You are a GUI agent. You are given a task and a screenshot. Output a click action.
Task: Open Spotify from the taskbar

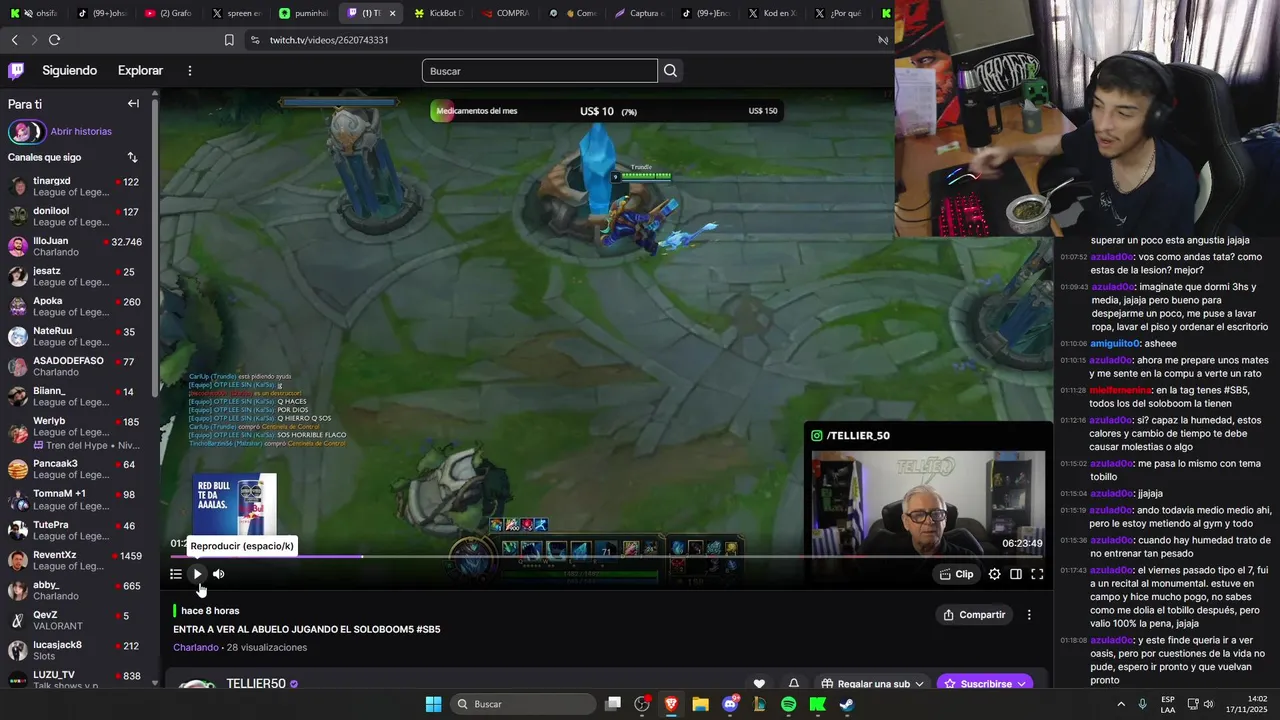pyautogui.click(x=788, y=704)
